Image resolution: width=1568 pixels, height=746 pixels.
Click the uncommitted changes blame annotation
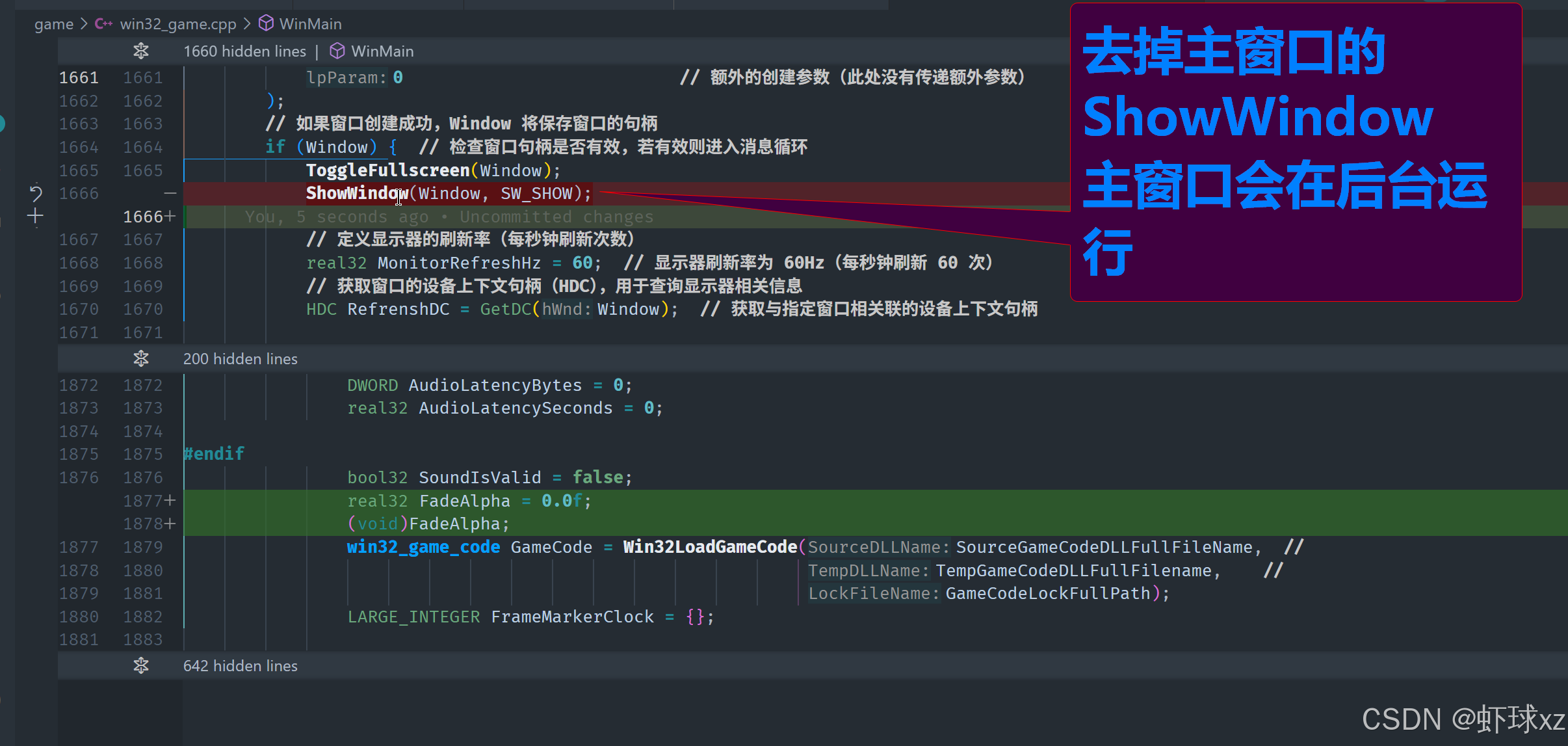click(449, 217)
